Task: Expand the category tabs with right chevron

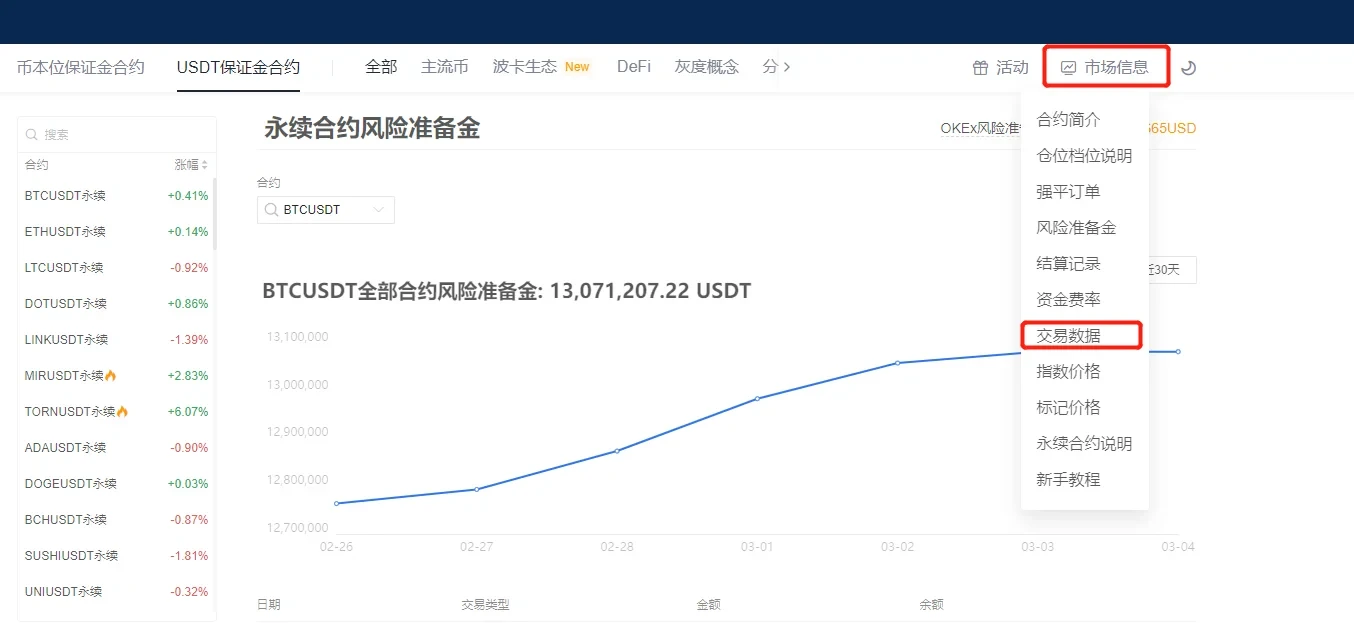Action: point(786,67)
